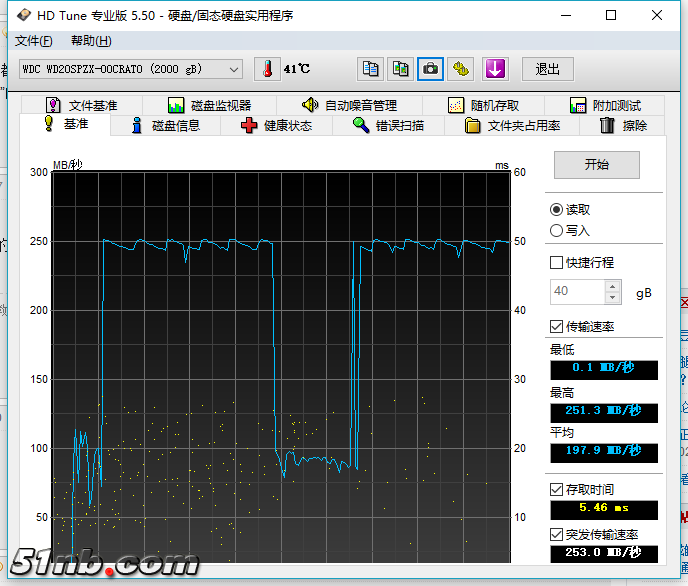Toggle the 传输速率 checkbox
The width and height of the screenshot is (688, 586).
tap(557, 327)
